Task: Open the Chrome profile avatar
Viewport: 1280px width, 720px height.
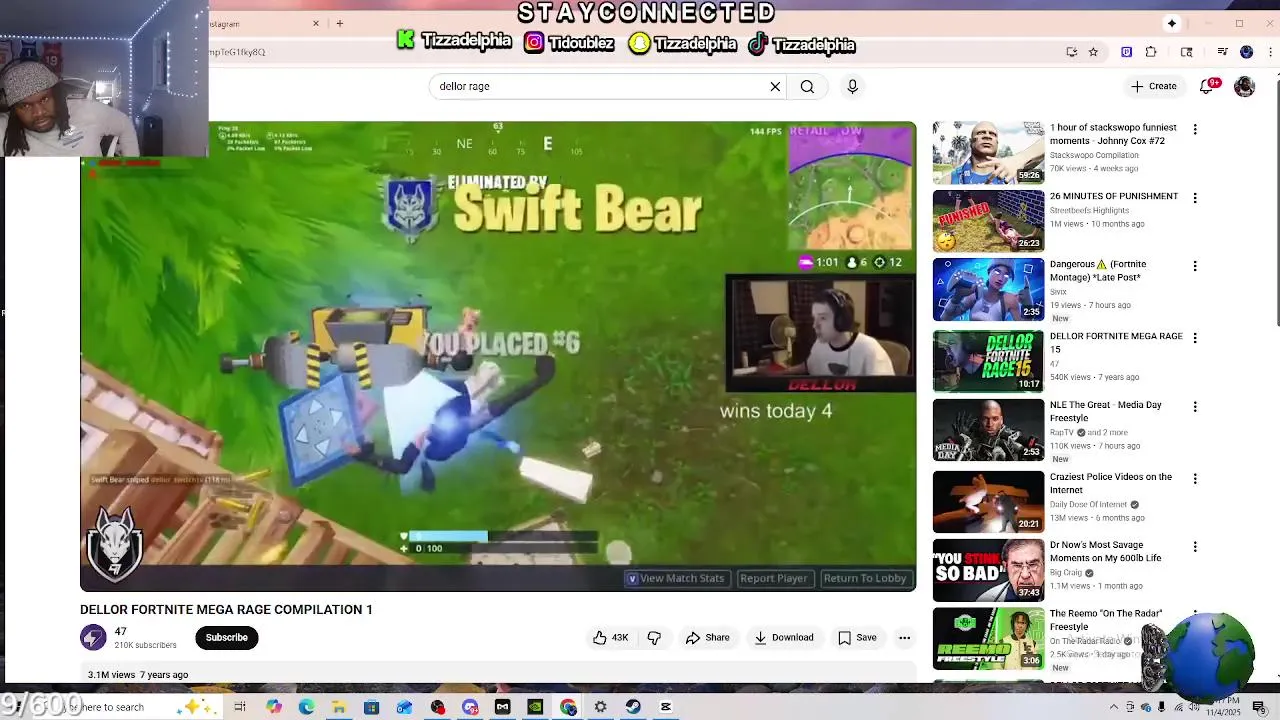Action: [x=1246, y=52]
